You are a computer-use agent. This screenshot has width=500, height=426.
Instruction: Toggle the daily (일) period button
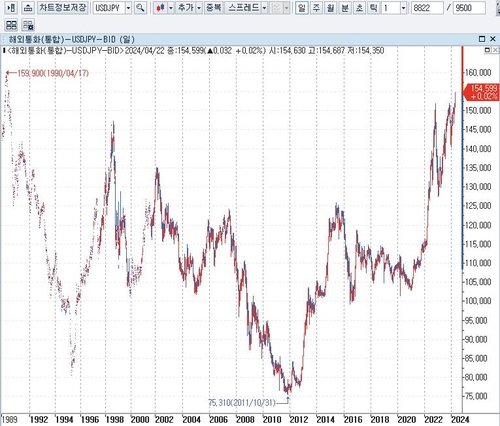point(302,8)
